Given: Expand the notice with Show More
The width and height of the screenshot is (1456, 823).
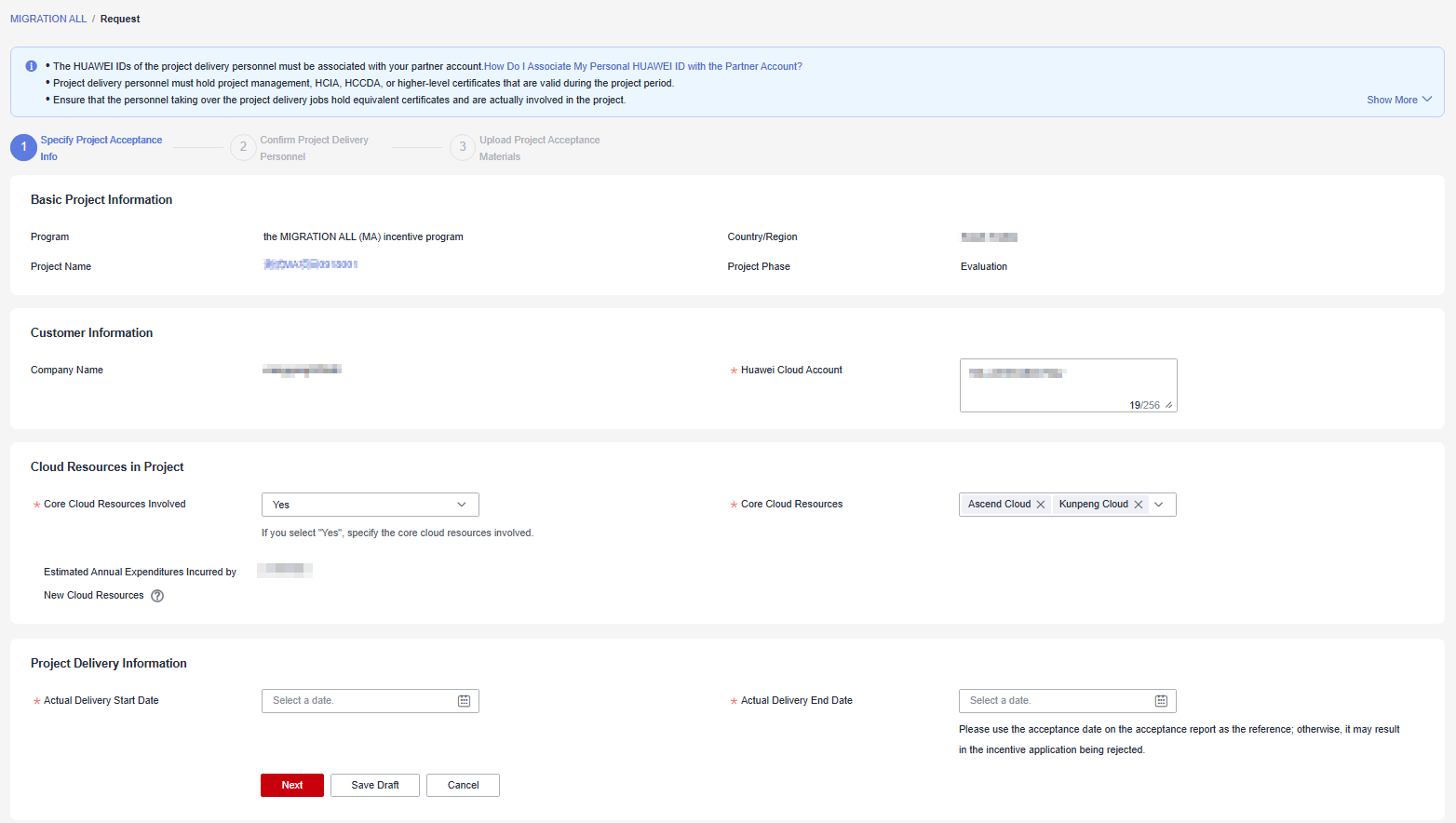Looking at the screenshot, I should (1398, 100).
